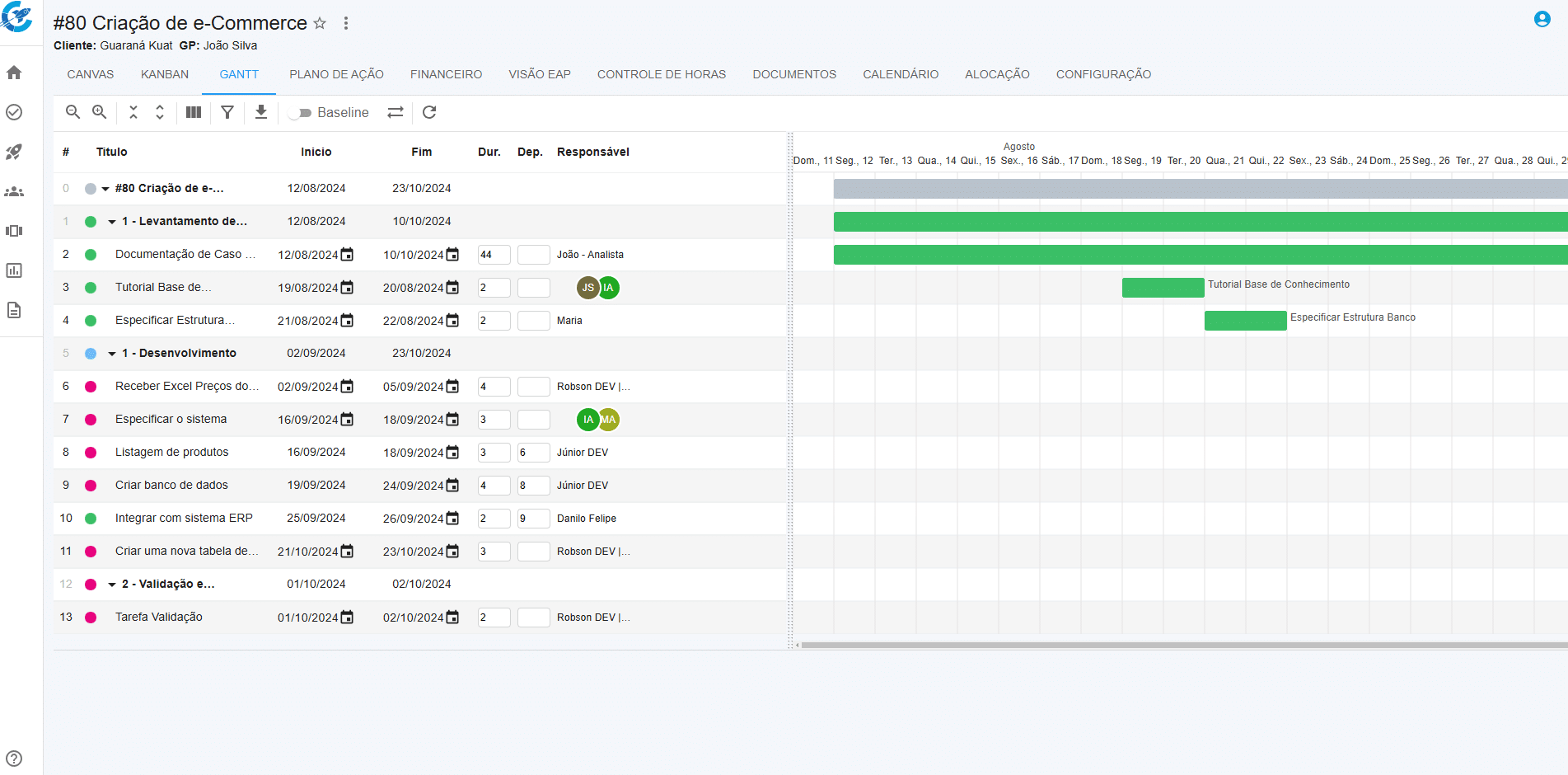
Task: Switch to the KANBAN tab
Action: pos(165,74)
